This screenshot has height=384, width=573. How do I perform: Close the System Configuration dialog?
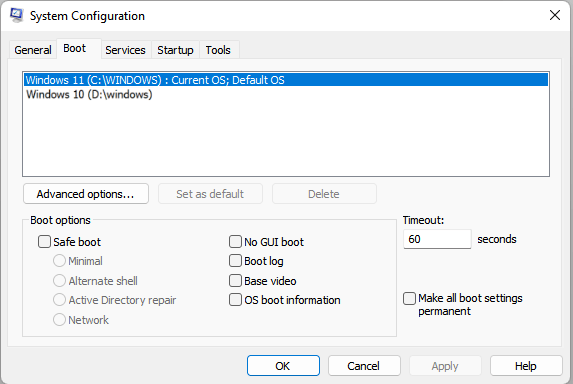[555, 15]
